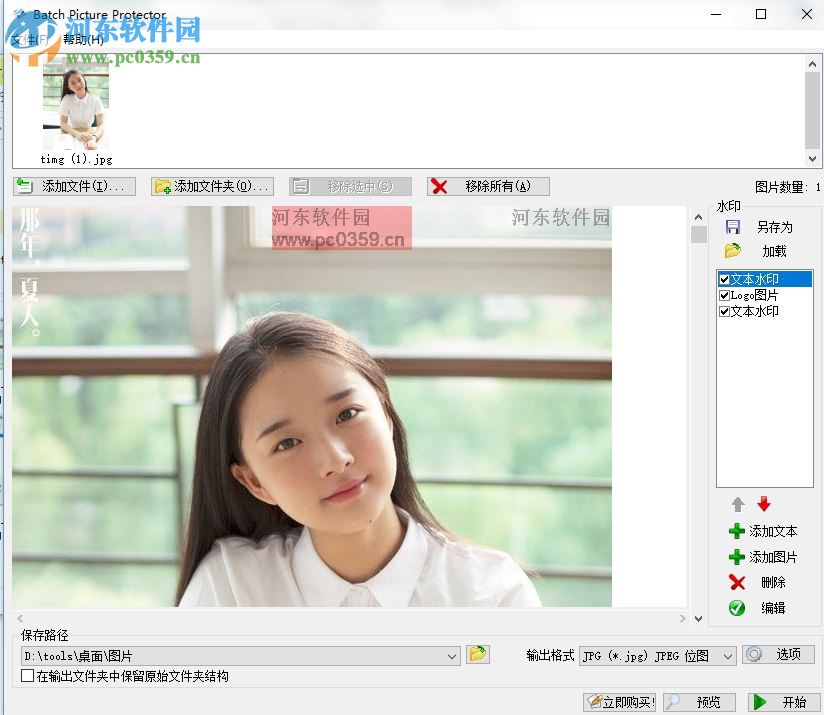
Task: Open the folder browse icon near 保存路径
Action: point(477,655)
